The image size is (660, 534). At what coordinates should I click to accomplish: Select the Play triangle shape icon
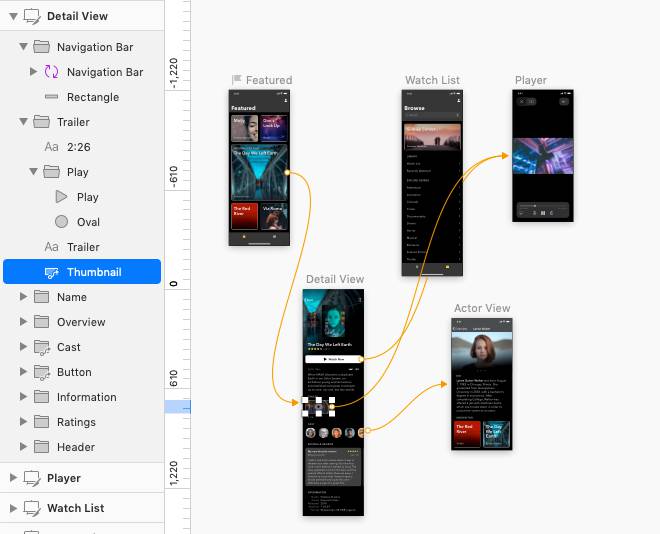[62, 197]
